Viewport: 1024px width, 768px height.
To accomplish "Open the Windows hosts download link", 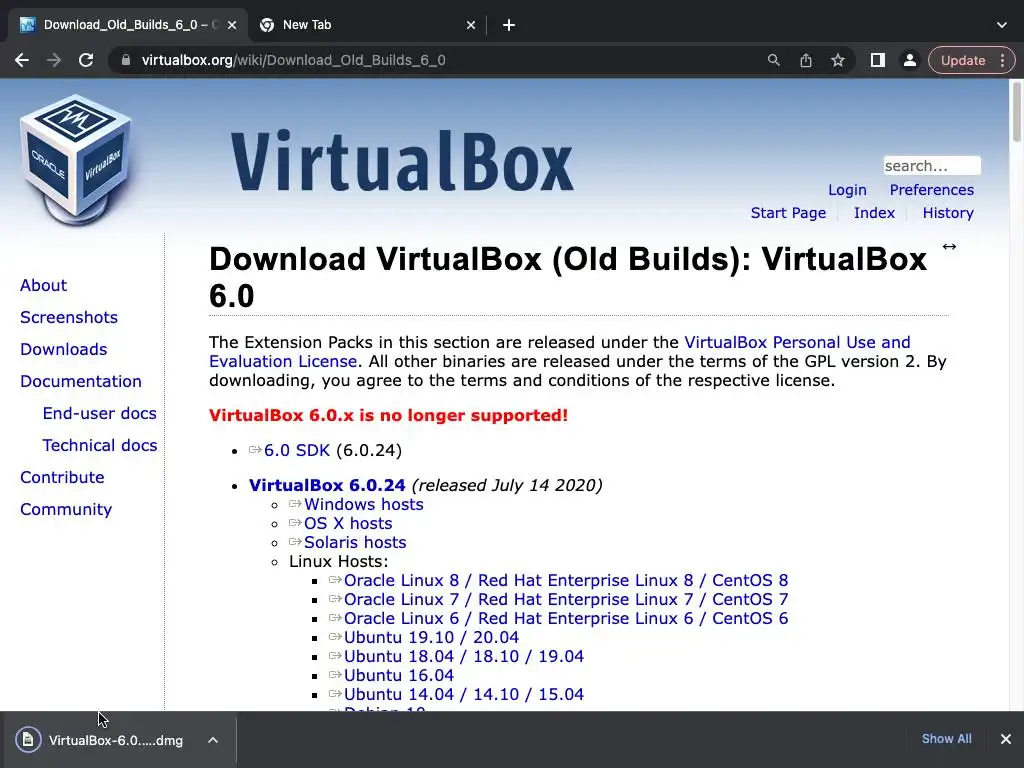I will [364, 504].
